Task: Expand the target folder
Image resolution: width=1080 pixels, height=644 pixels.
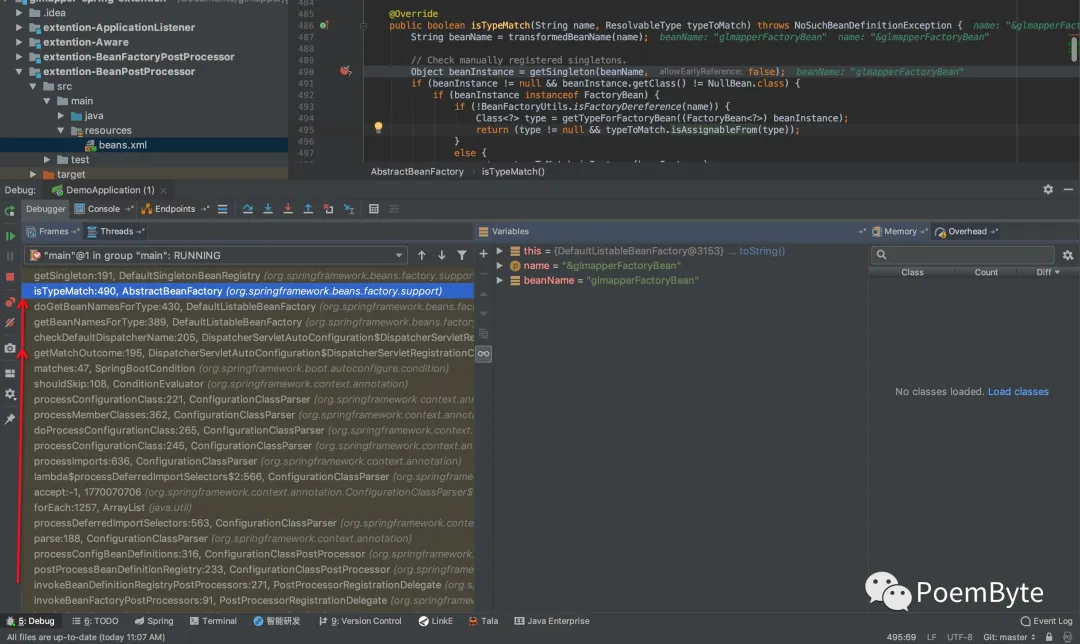Action: tap(33, 174)
